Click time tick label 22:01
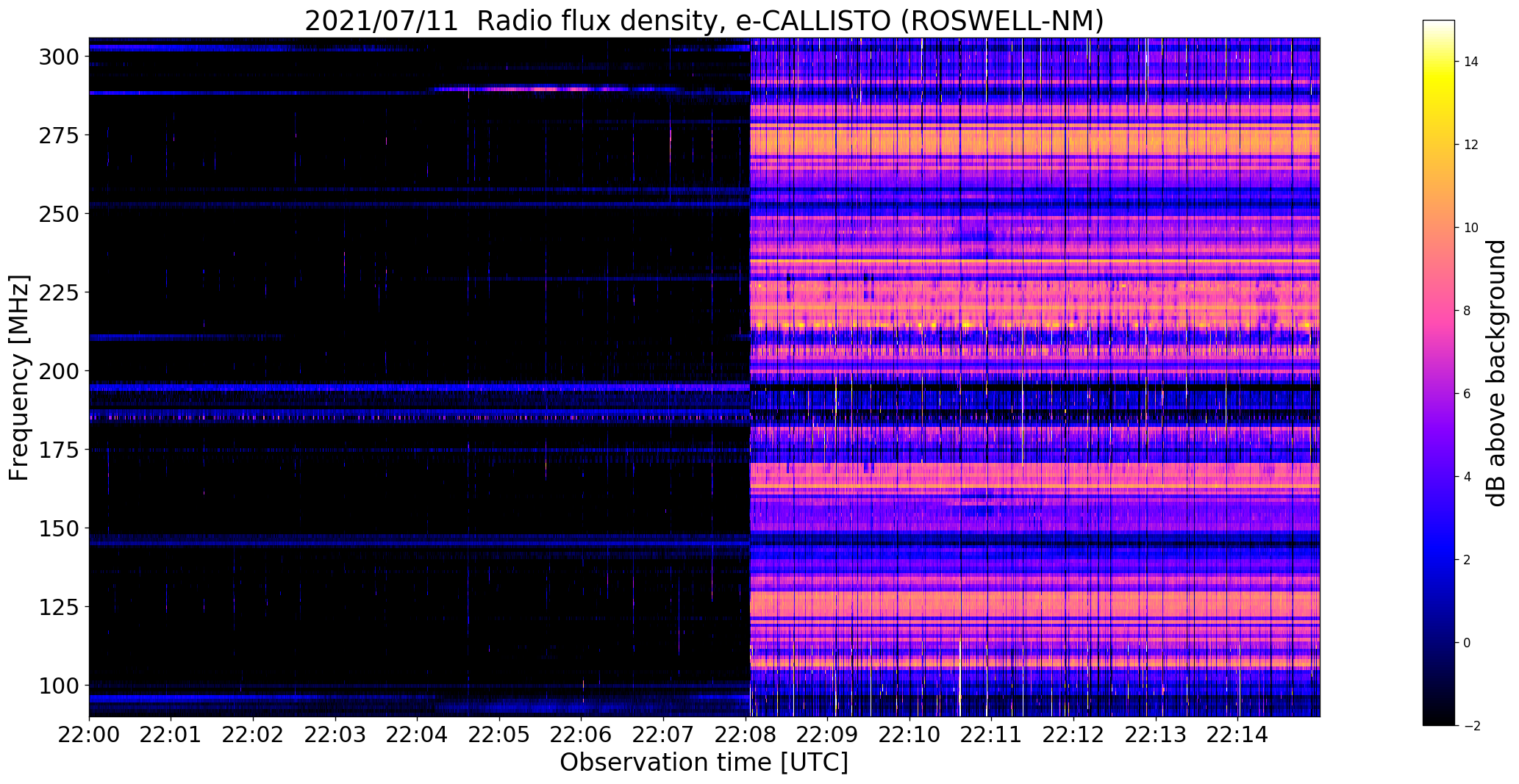This screenshot has width=1519, height=784. coord(171,735)
